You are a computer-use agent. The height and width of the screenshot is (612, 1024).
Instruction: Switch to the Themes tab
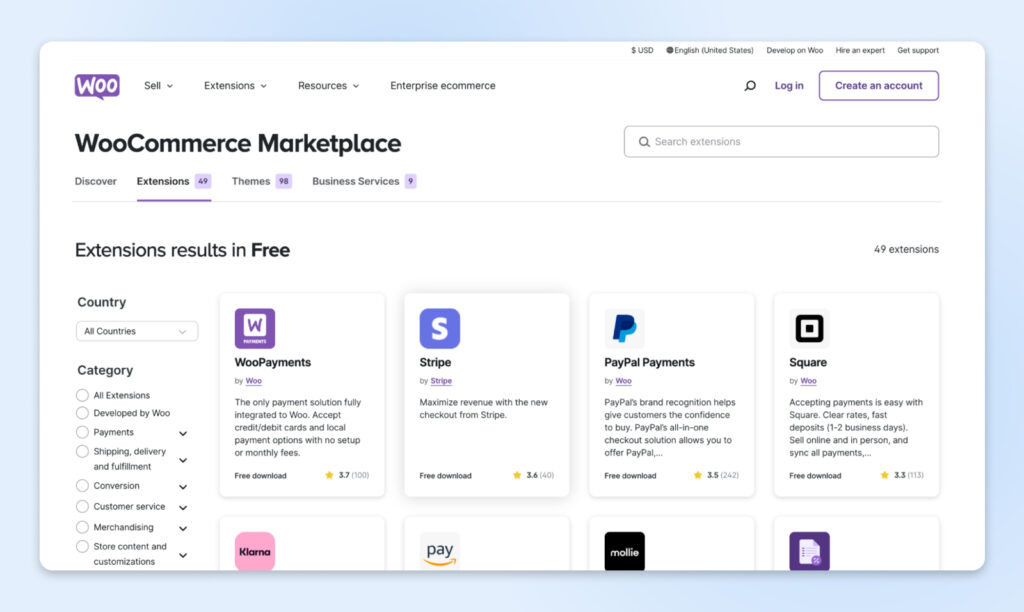point(251,181)
